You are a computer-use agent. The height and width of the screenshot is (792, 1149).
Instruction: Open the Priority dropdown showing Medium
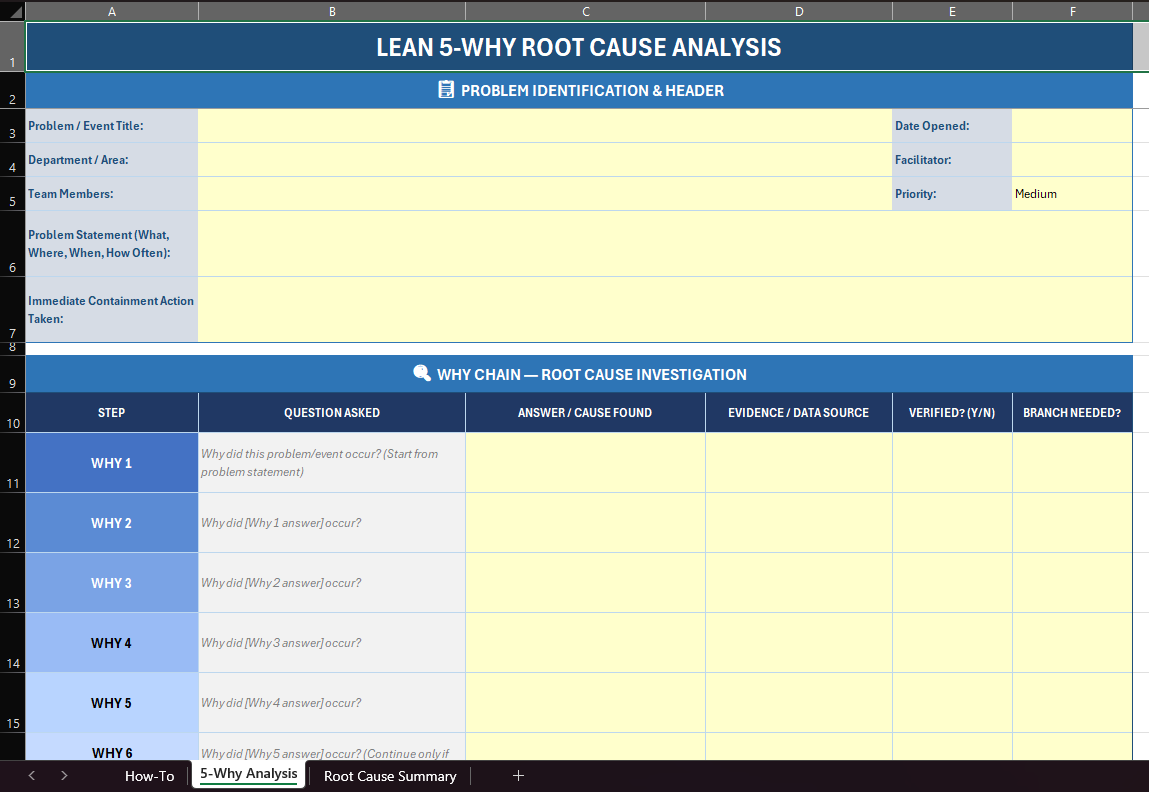(x=1070, y=193)
